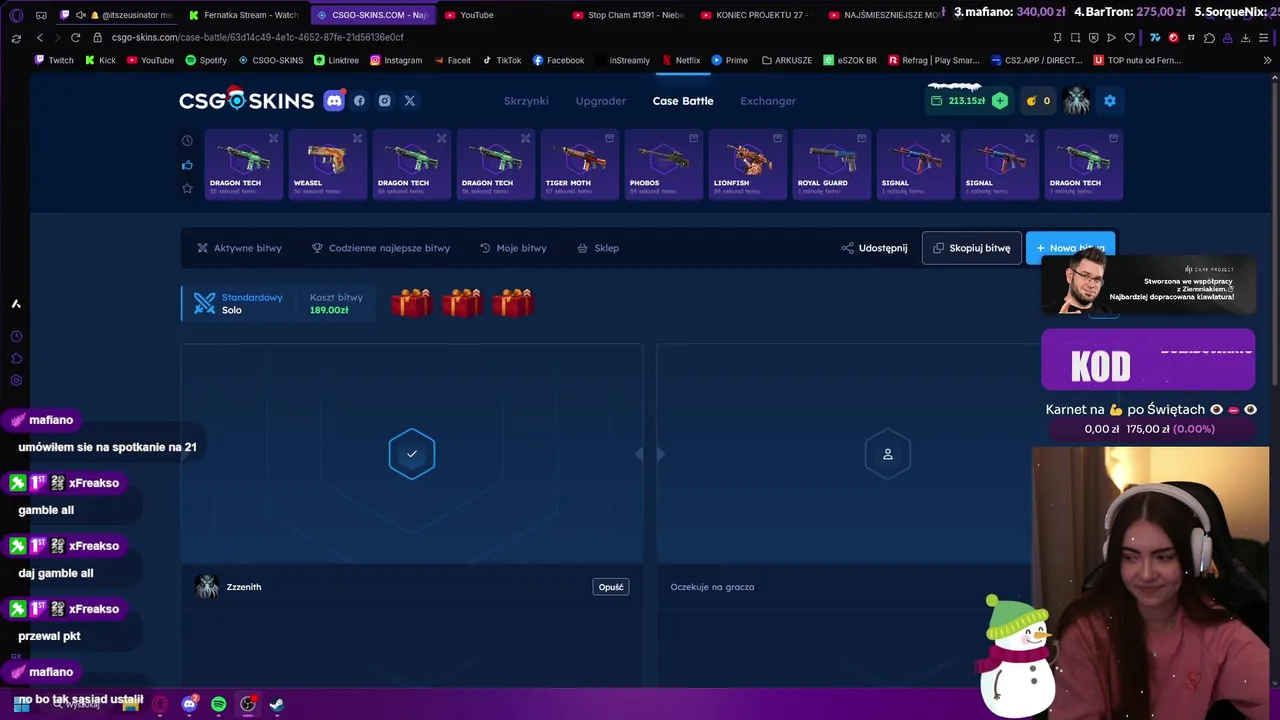Click the address bar URL
The width and height of the screenshot is (1280, 720).
click(x=258, y=37)
